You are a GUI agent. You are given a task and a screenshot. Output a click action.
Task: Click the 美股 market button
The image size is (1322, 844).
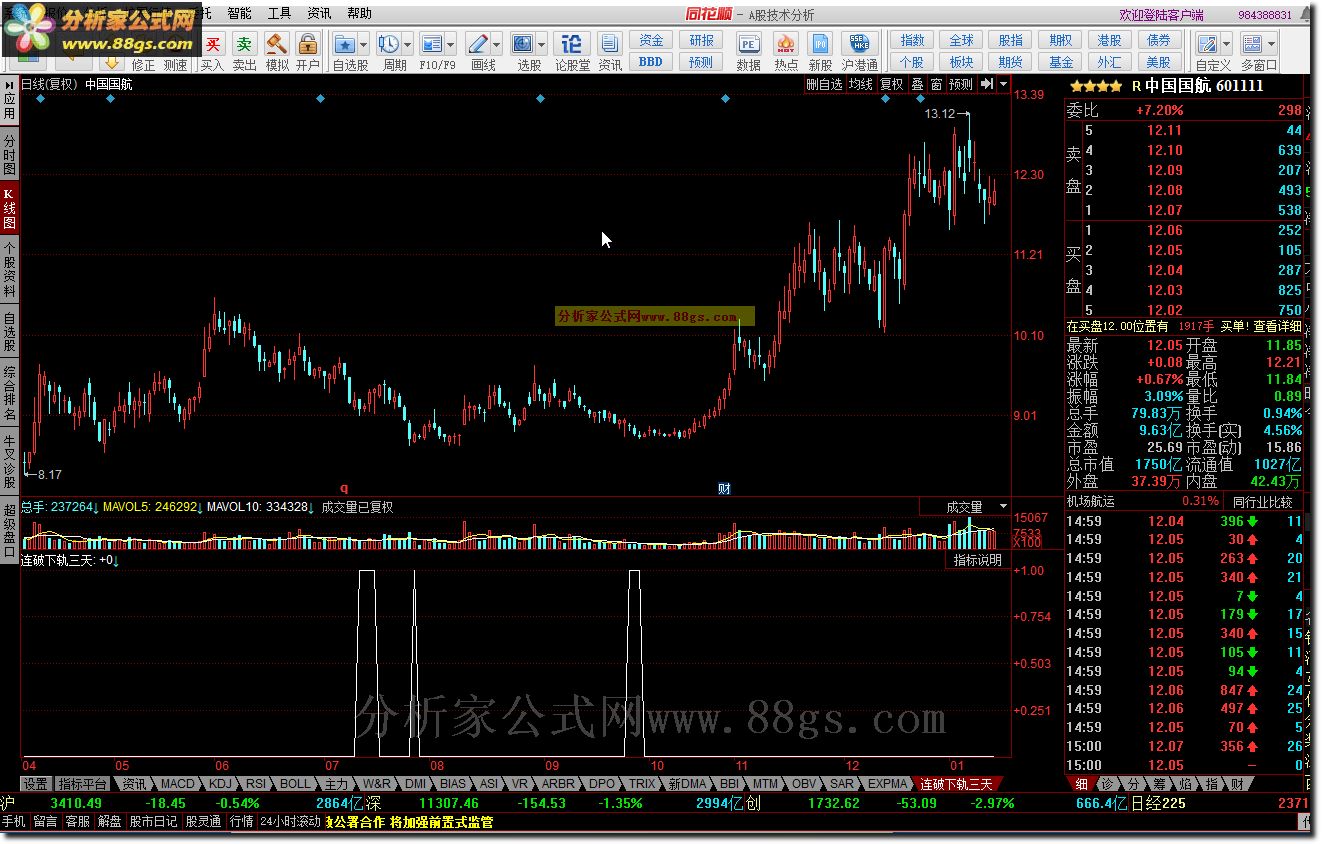(x=1158, y=61)
